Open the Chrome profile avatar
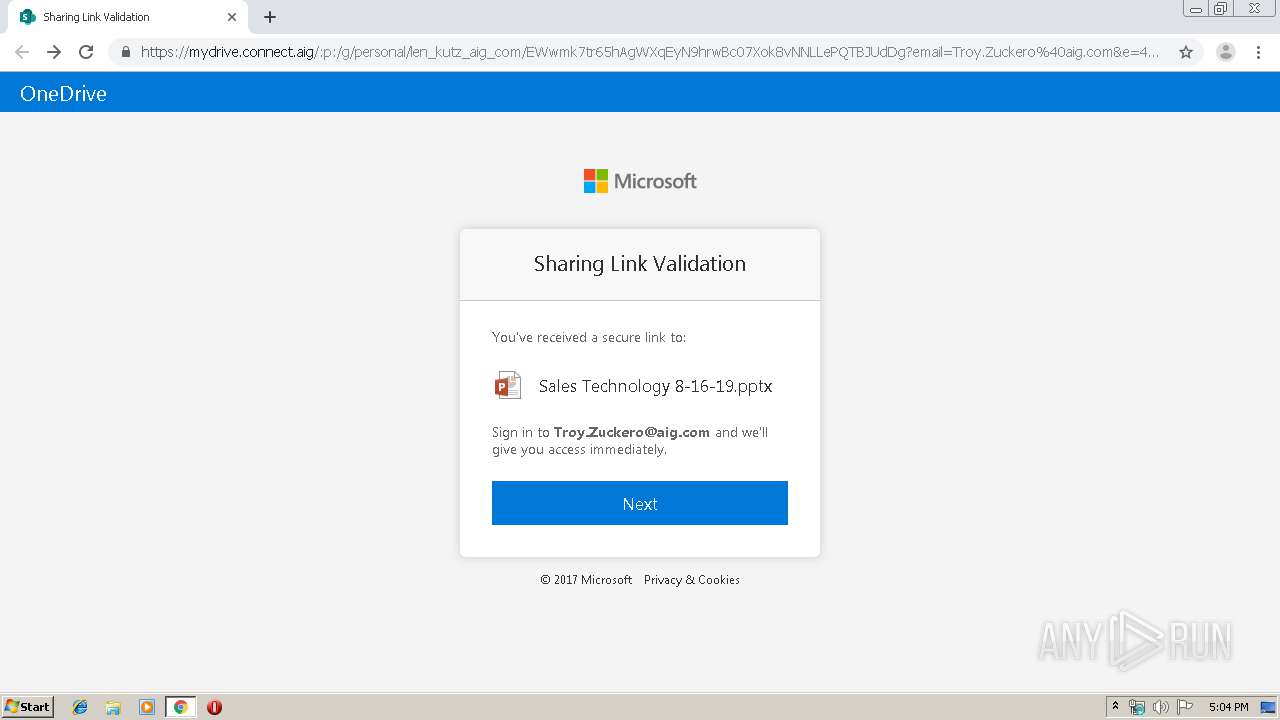1280x720 pixels. 1226,52
